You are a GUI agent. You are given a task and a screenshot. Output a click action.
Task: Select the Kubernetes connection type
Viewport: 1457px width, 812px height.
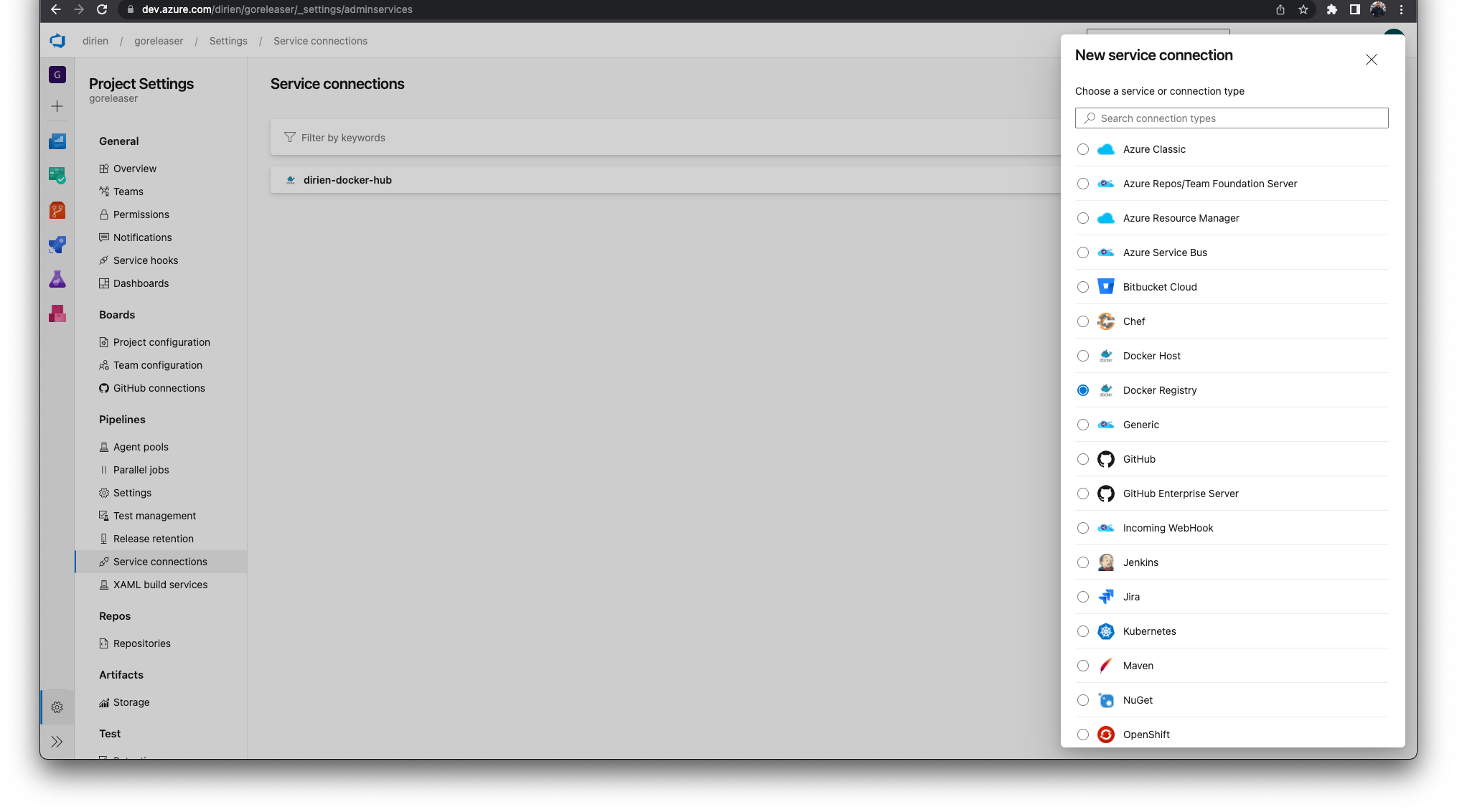point(1232,631)
